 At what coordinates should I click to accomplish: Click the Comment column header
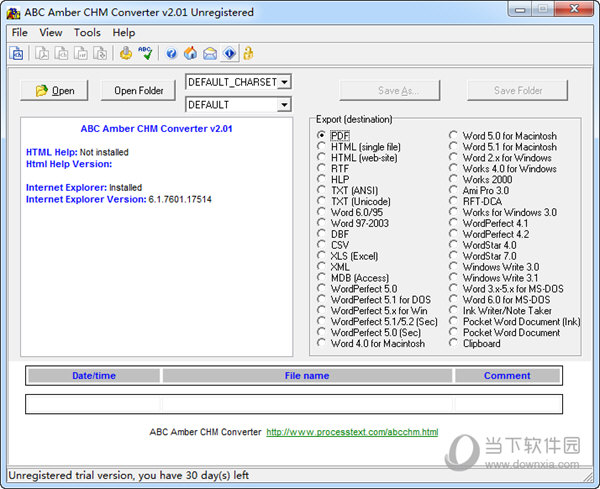tap(507, 375)
